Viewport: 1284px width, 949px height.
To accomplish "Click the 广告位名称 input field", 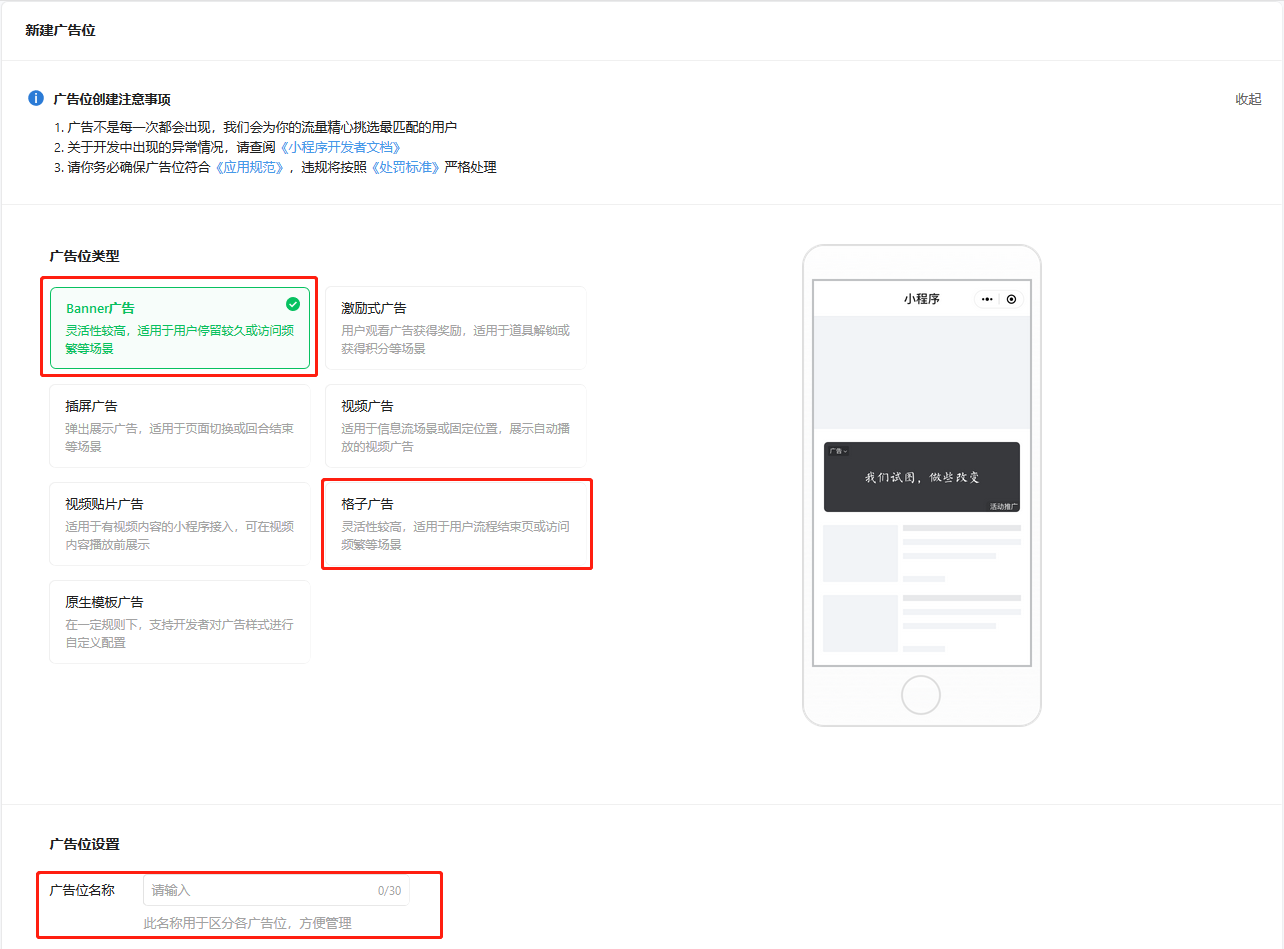I will pyautogui.click(x=276, y=890).
